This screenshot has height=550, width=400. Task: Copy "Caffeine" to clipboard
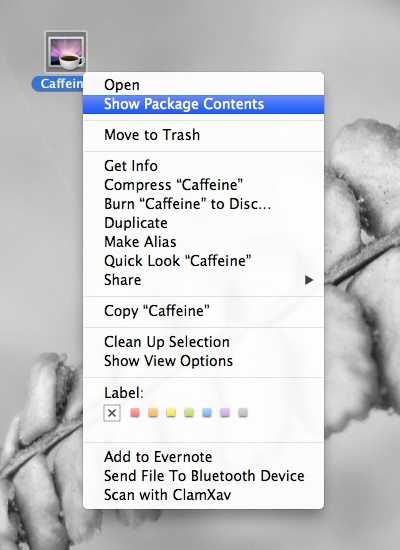[203, 311]
